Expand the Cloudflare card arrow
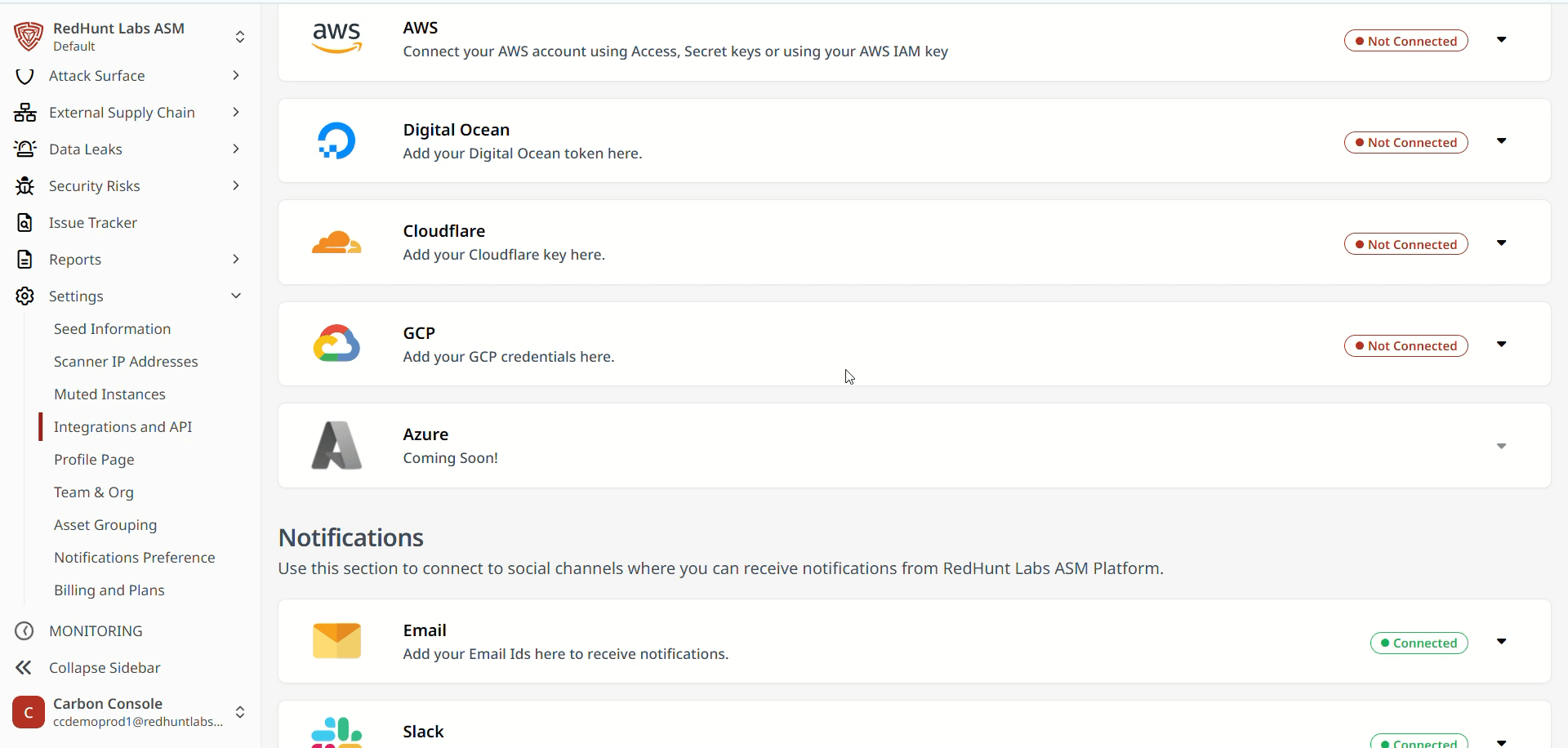 pos(1501,243)
